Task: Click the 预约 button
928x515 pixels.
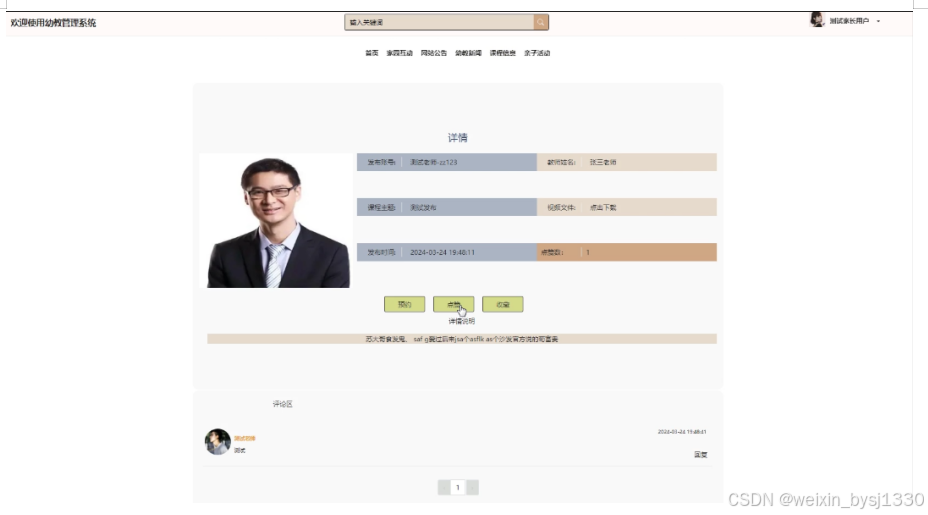Action: 404,304
